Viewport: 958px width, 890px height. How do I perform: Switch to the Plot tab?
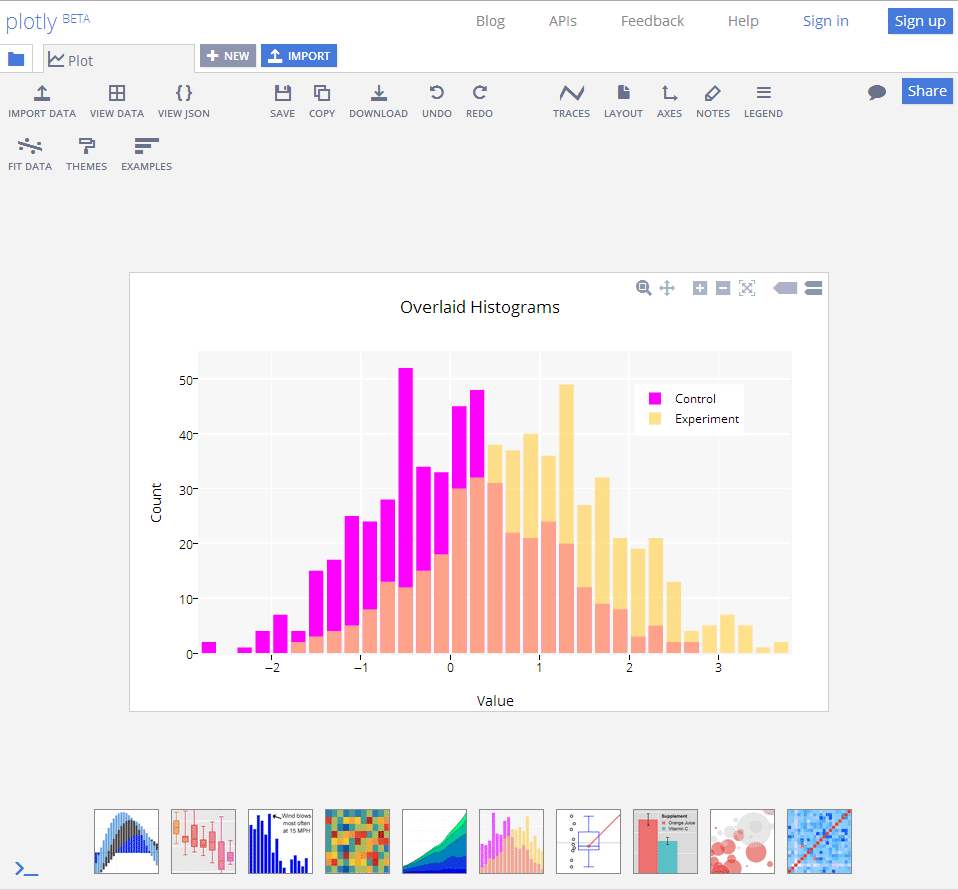74,60
